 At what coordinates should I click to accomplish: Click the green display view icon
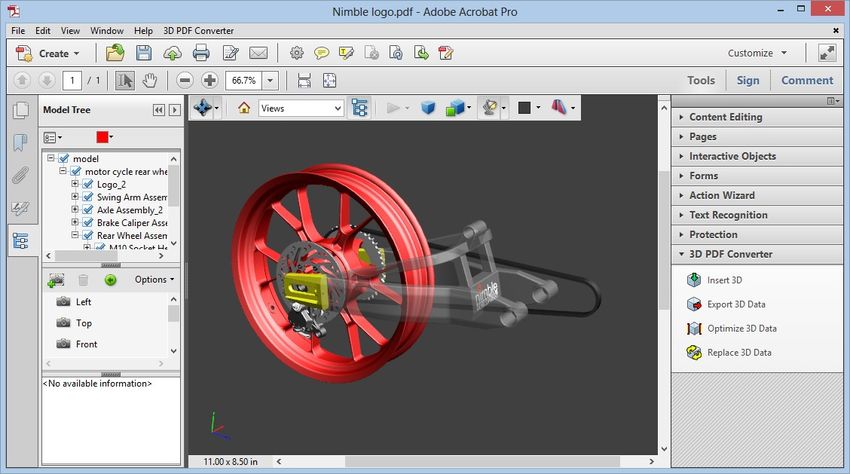[110, 280]
